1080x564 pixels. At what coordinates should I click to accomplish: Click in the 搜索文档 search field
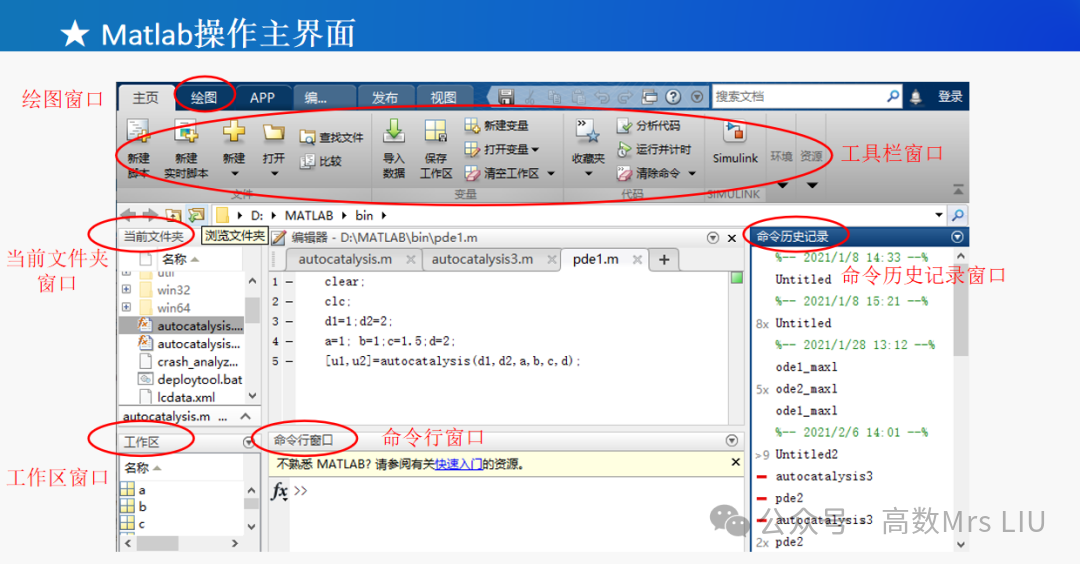tap(799, 96)
